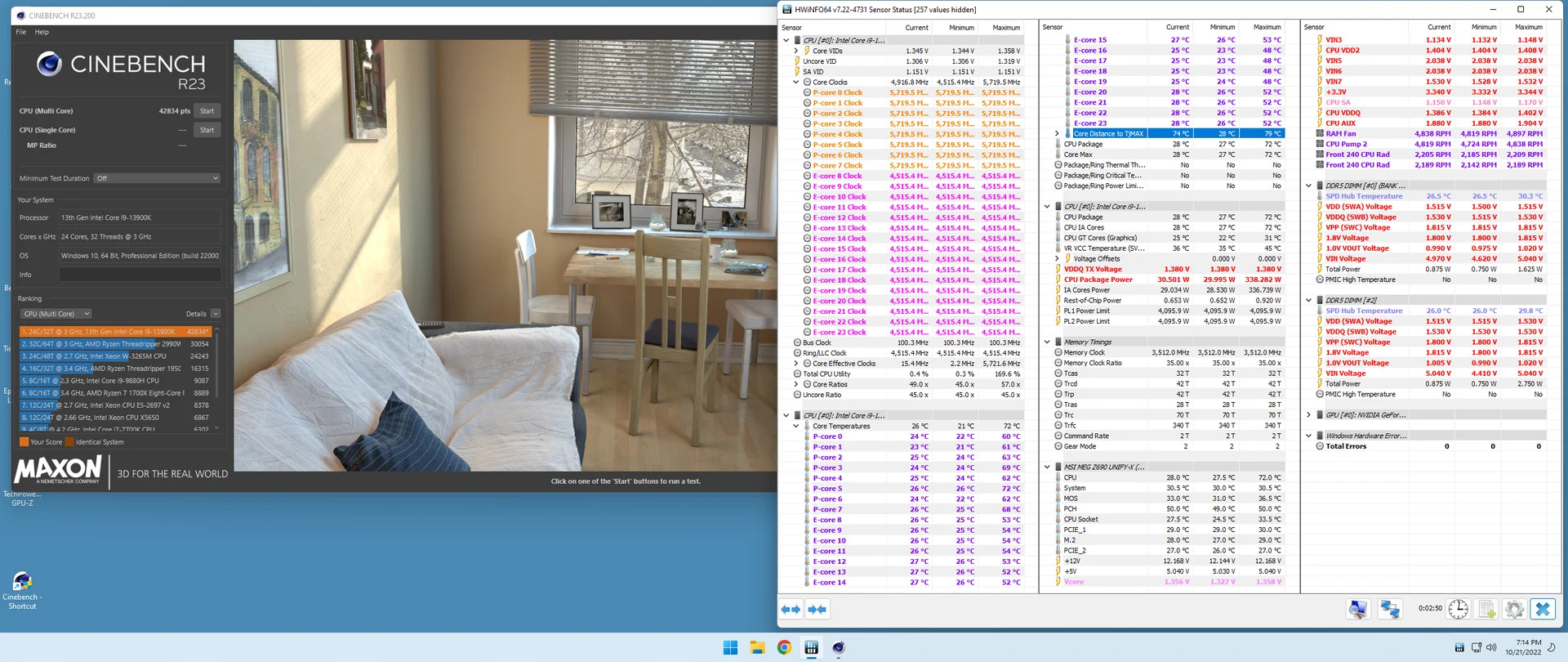Click the MAXON logo in Cinebench
This screenshot has width=1568, height=662.
pos(58,470)
